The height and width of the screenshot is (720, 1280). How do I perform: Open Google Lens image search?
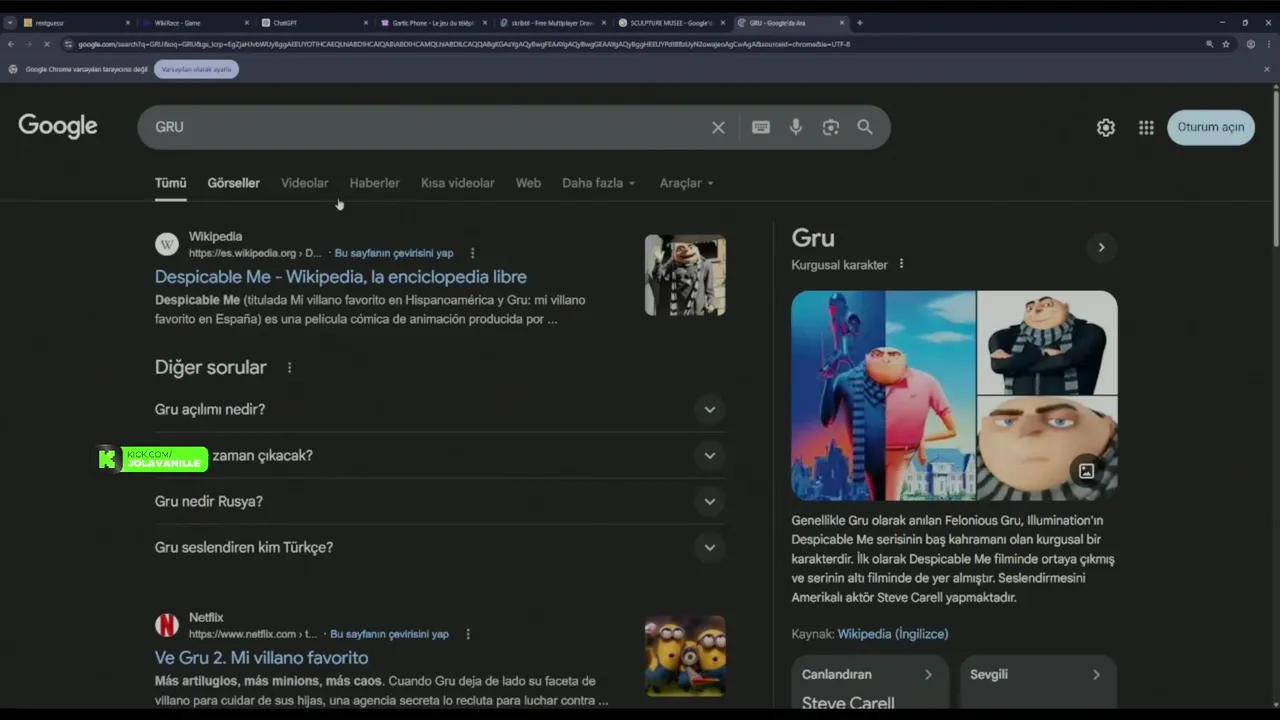[830, 127]
